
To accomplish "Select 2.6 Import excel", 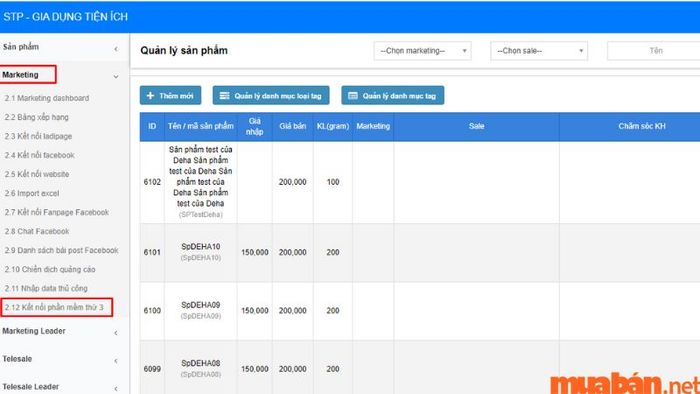I will 32,193.
